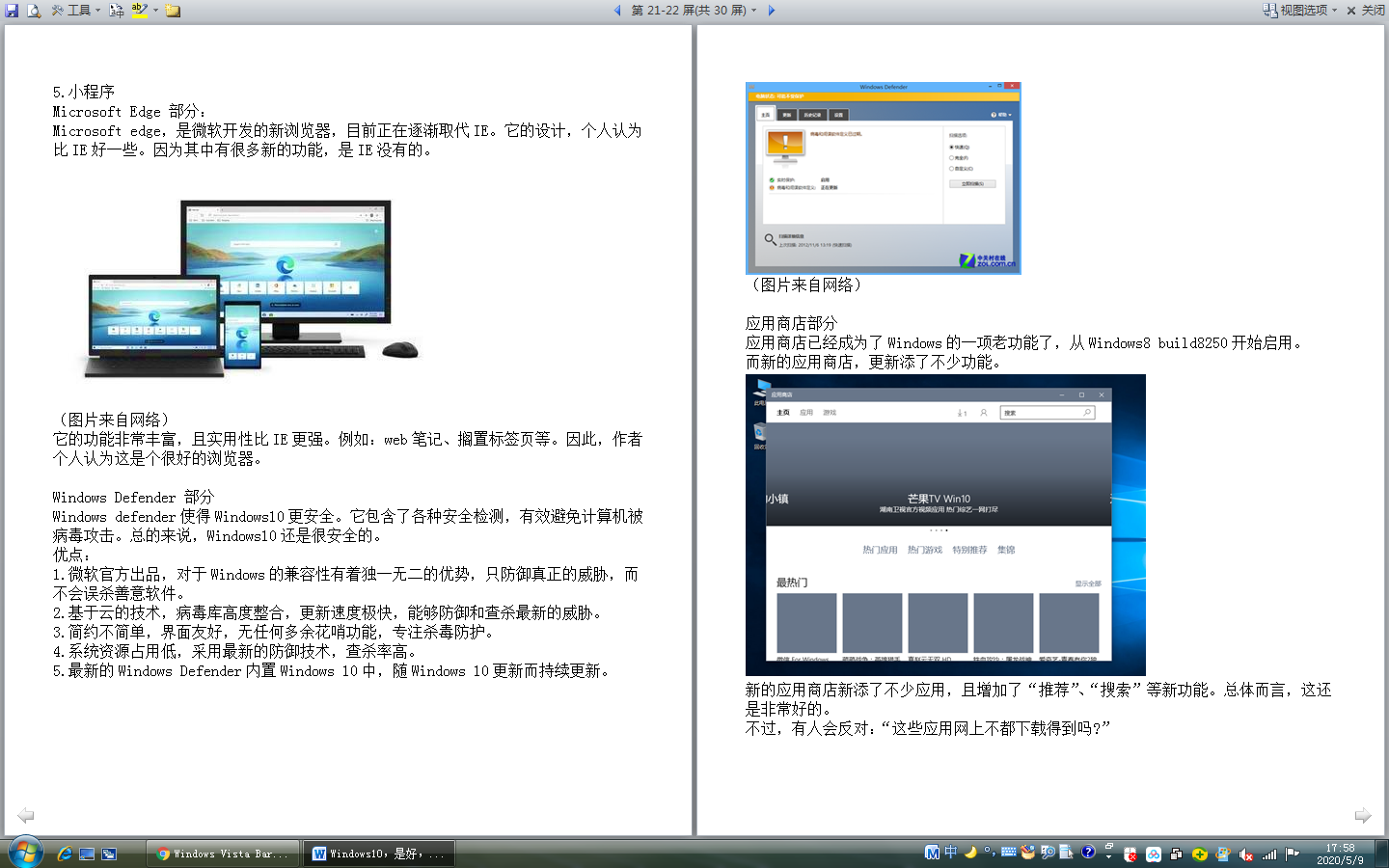Expand the highlight color dropdown arrow

155,11
